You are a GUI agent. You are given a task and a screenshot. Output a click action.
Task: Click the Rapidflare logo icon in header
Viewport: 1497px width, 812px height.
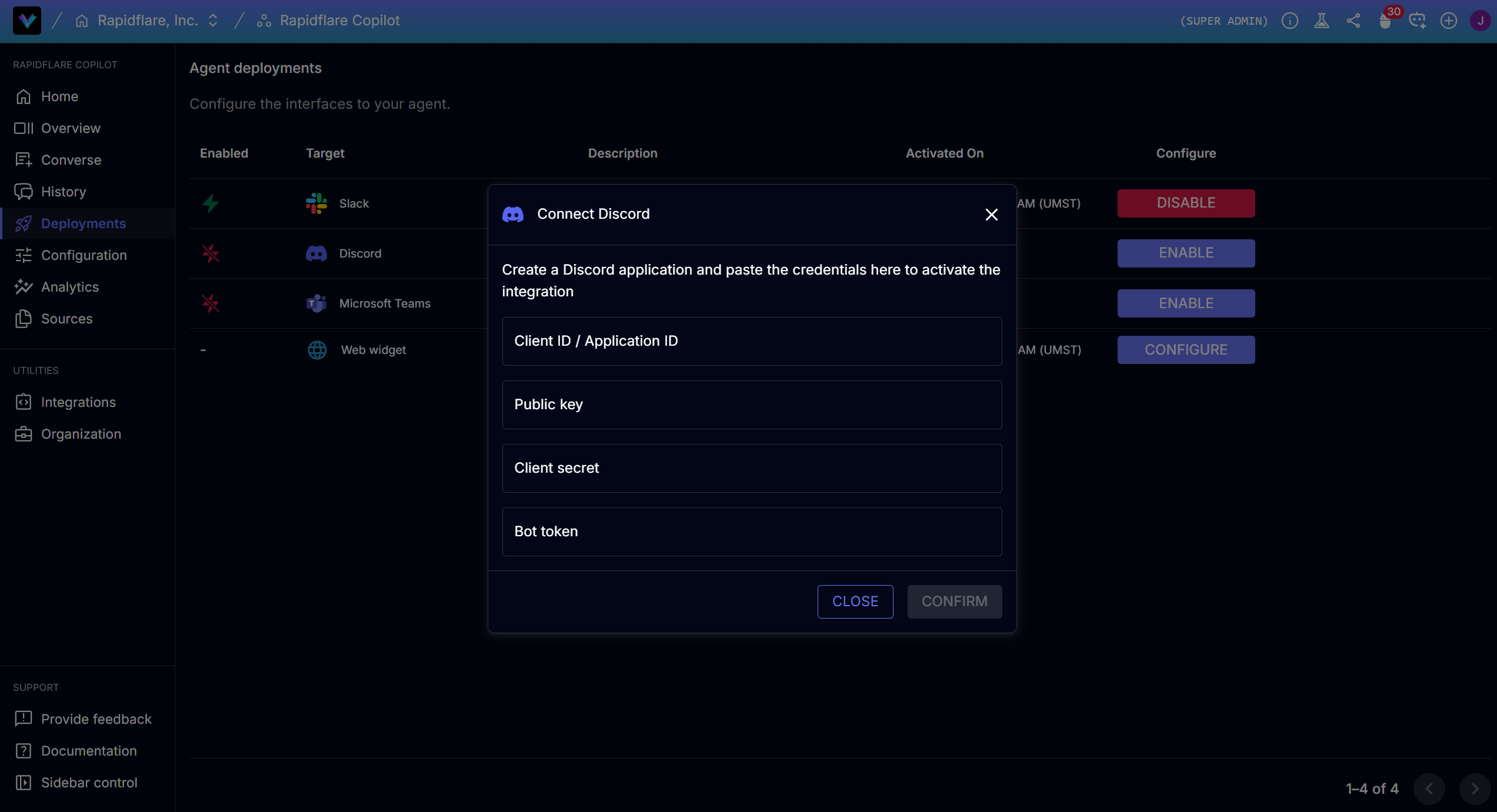(27, 21)
